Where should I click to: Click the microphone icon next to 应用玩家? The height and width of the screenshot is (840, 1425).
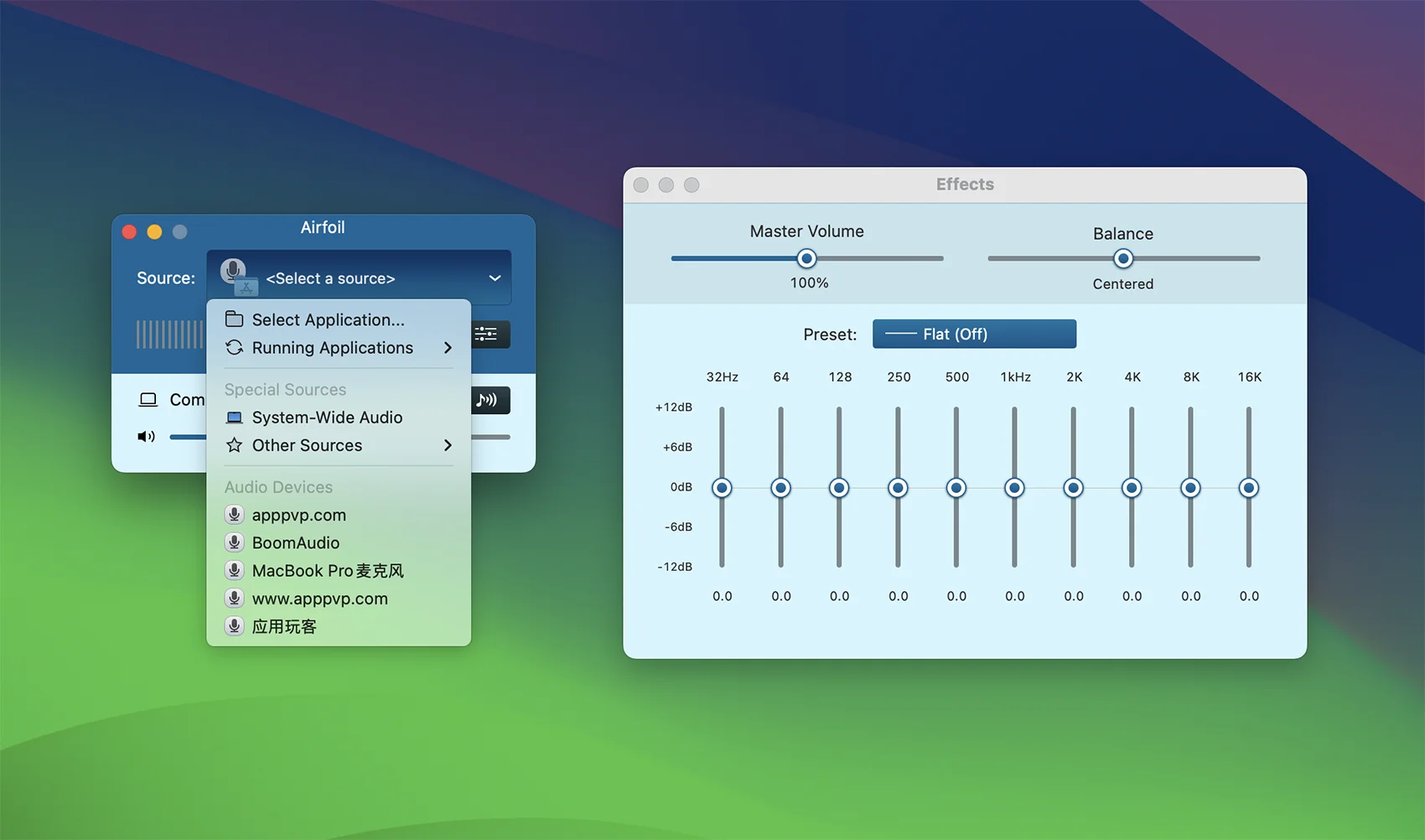coord(235,626)
